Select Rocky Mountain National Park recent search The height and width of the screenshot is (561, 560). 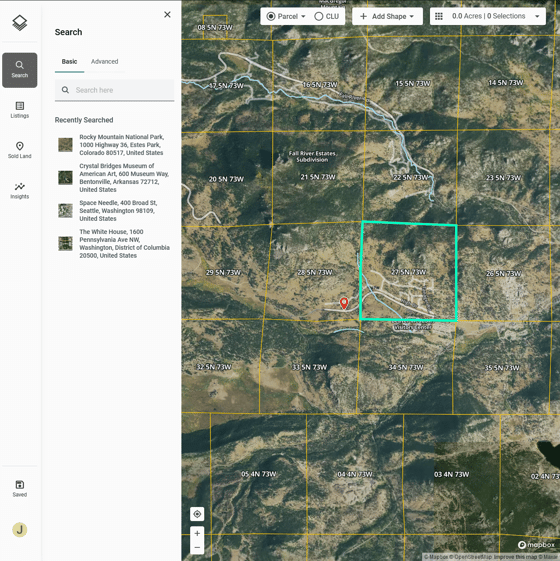pyautogui.click(x=115, y=145)
